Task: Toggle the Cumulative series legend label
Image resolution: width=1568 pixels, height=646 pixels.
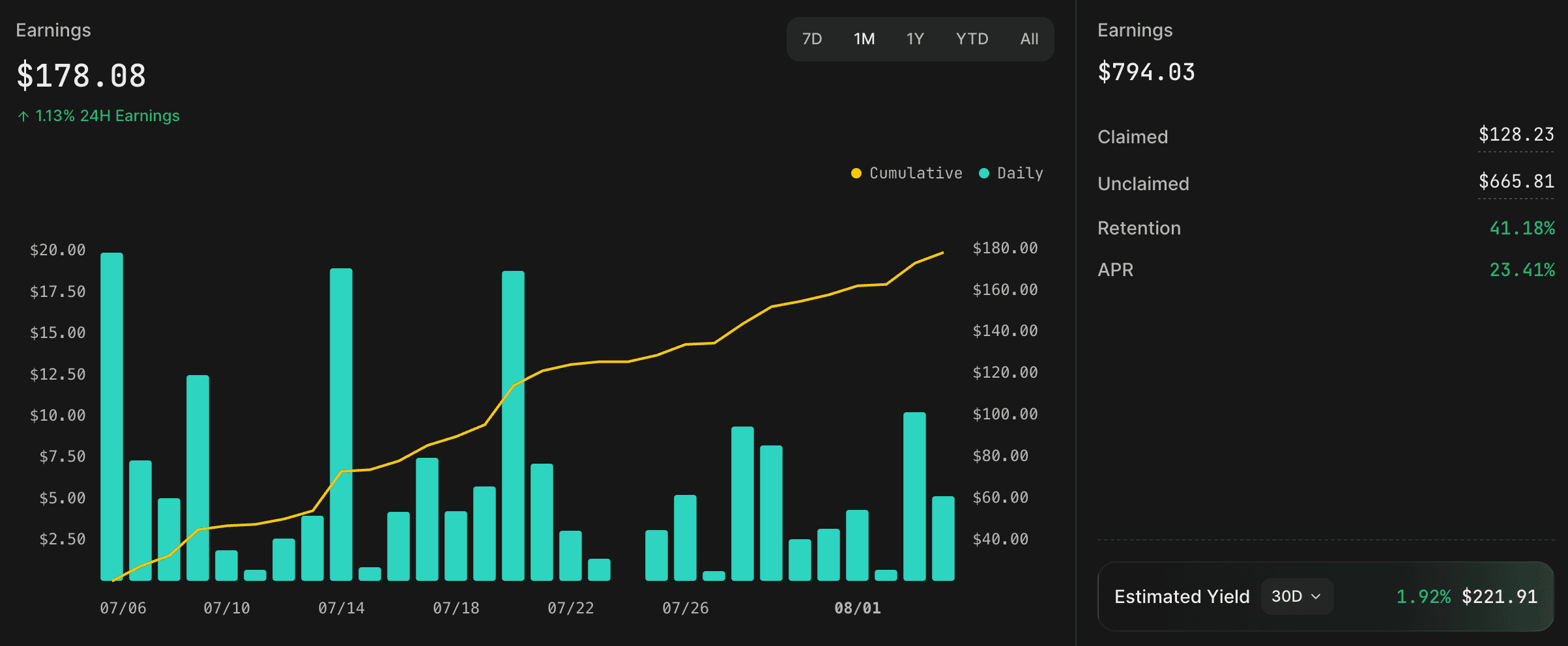Action: [916, 173]
